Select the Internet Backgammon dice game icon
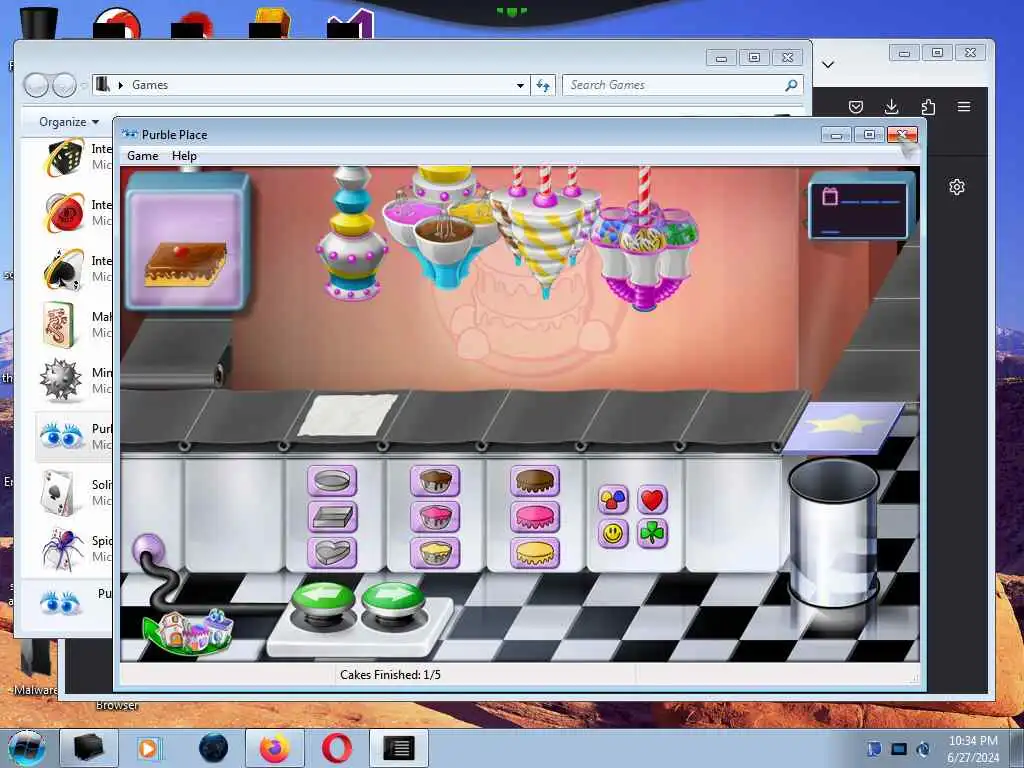The width and height of the screenshot is (1024, 768). click(64, 157)
